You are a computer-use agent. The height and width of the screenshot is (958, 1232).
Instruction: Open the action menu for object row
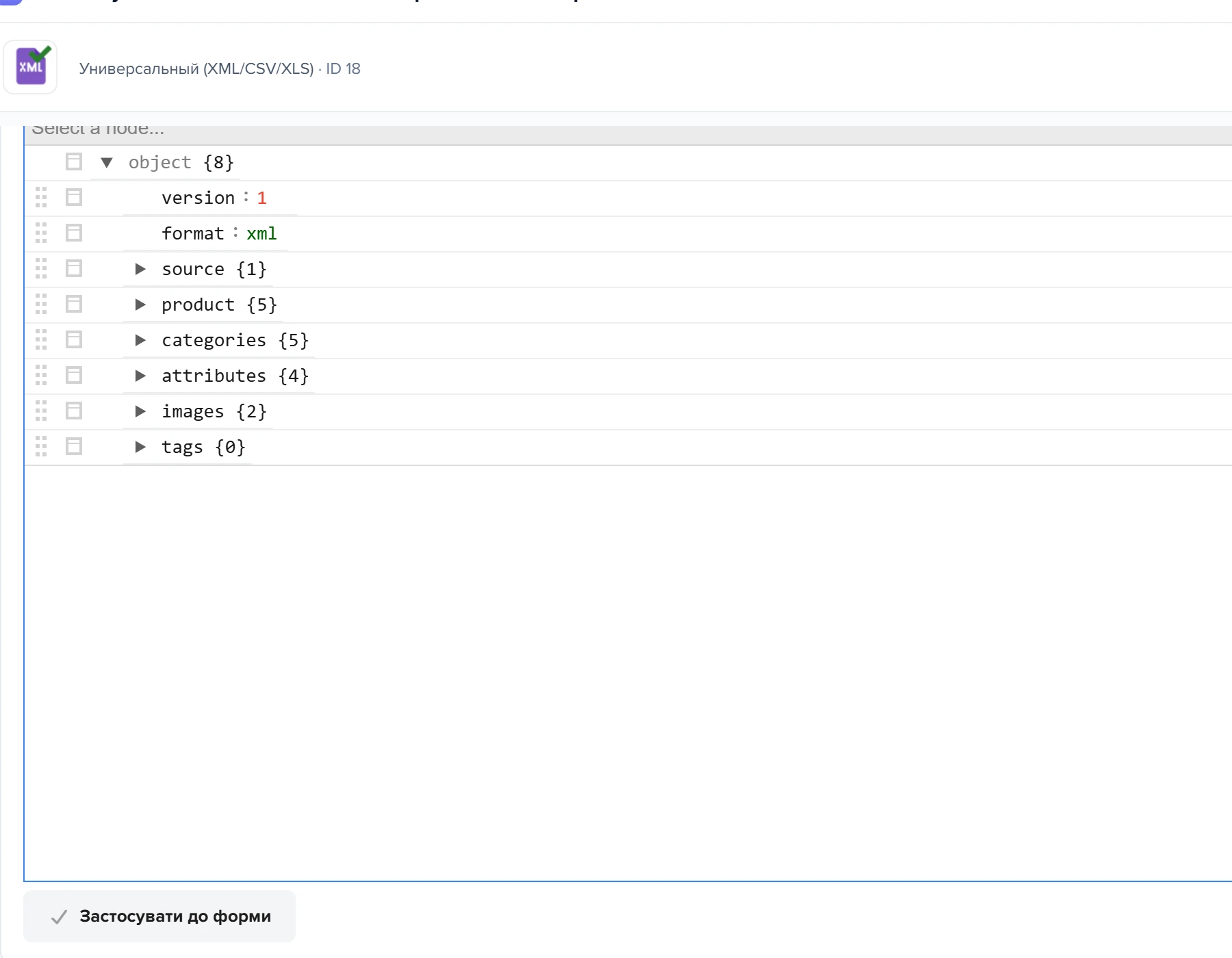coord(74,162)
